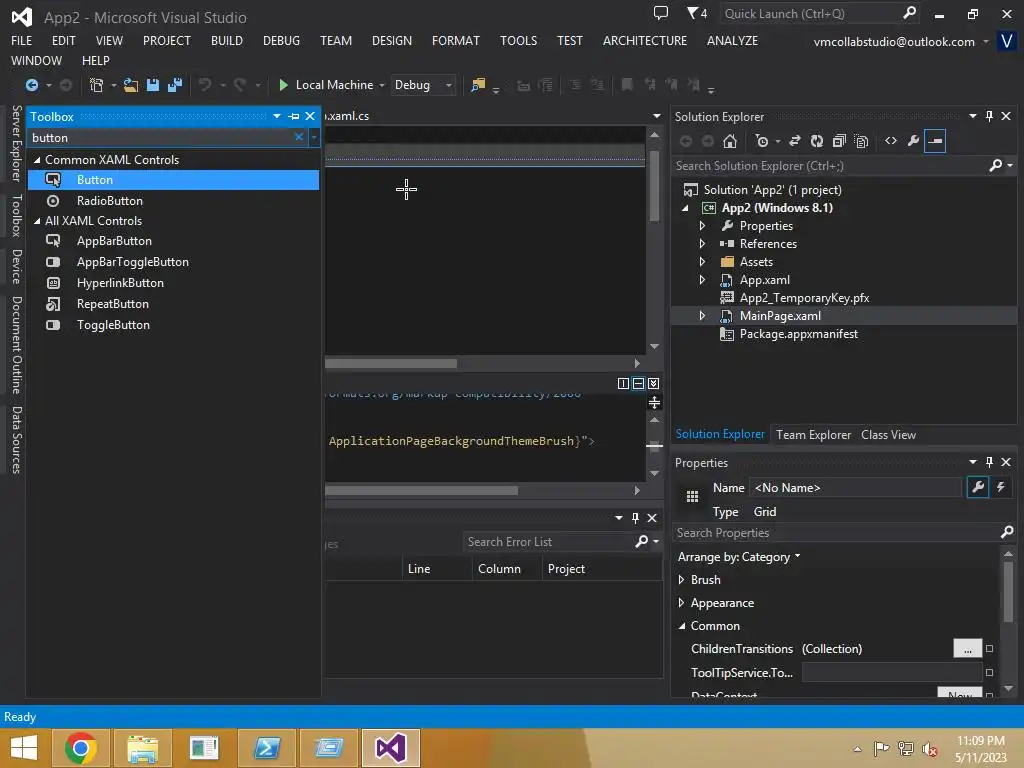Click the Save floppy disk icon

(153, 85)
